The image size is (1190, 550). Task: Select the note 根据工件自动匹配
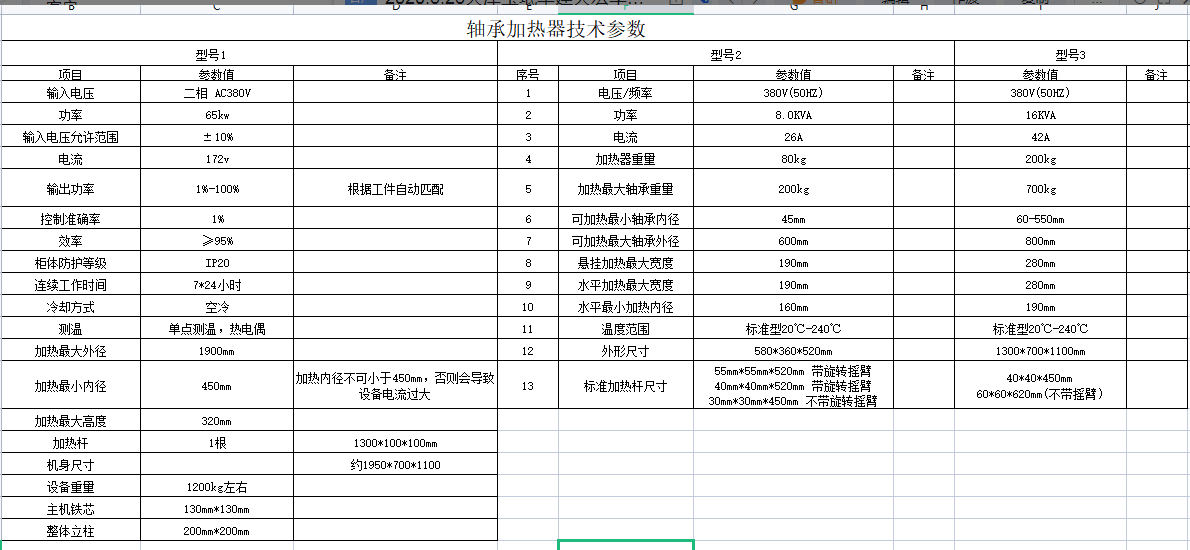(x=395, y=189)
